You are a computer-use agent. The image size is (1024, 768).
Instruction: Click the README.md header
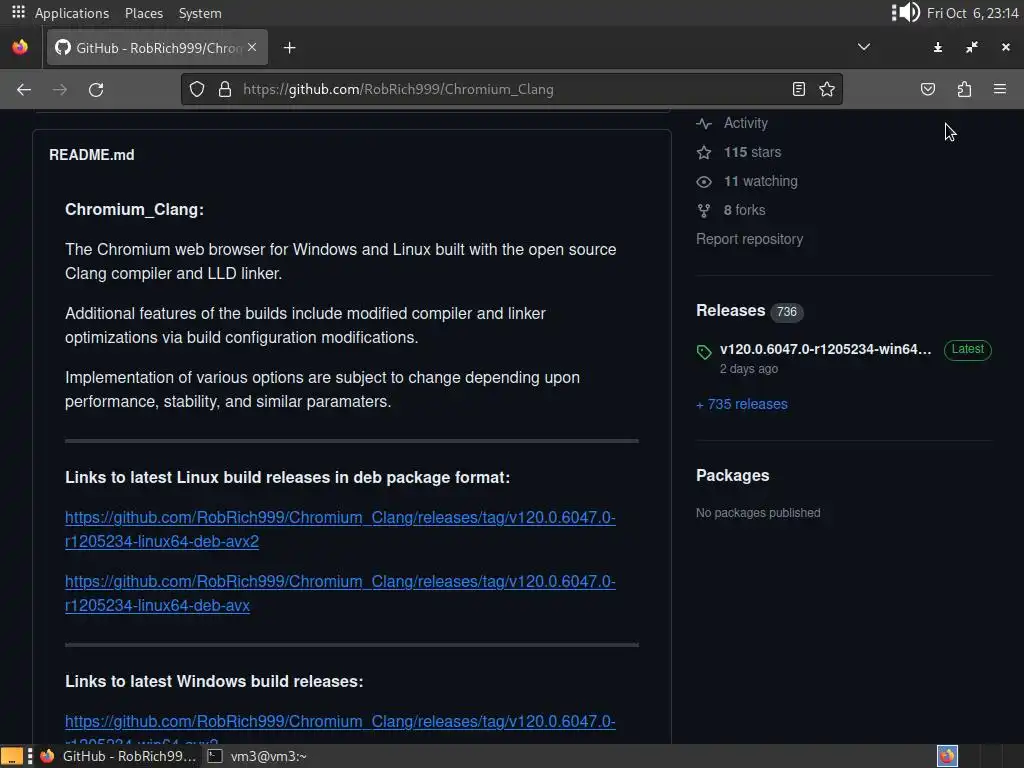coord(91,155)
